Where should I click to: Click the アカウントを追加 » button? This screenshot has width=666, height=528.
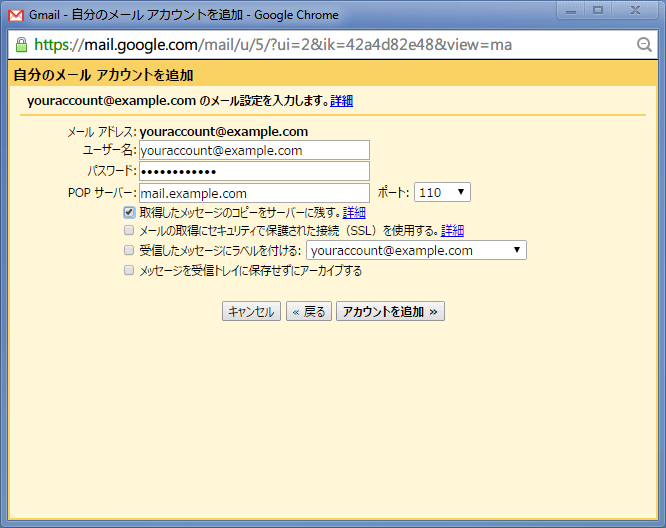(390, 312)
